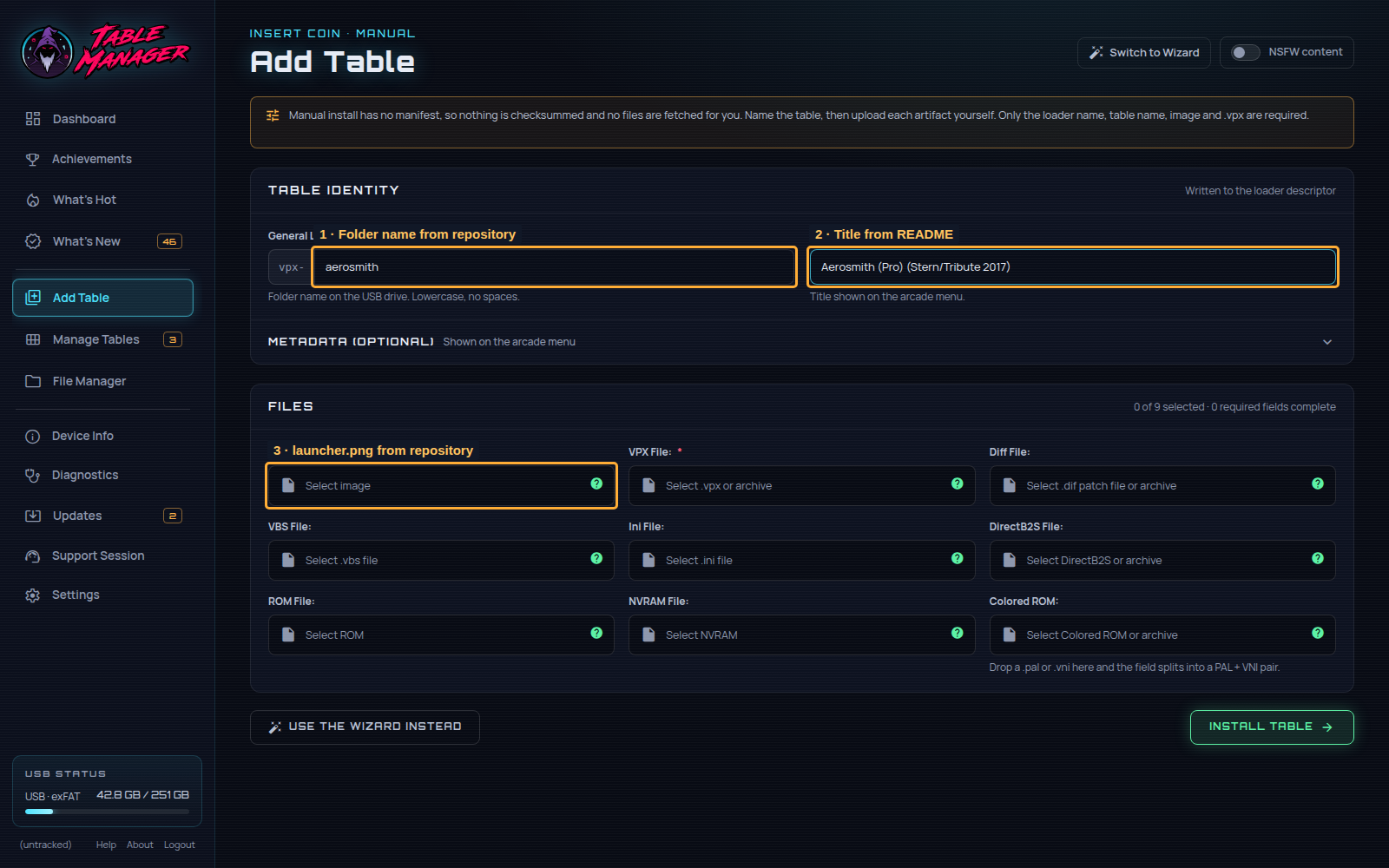Screen dimensions: 1389x868
Task: Select a .vpx or archive file
Action: [x=801, y=486]
